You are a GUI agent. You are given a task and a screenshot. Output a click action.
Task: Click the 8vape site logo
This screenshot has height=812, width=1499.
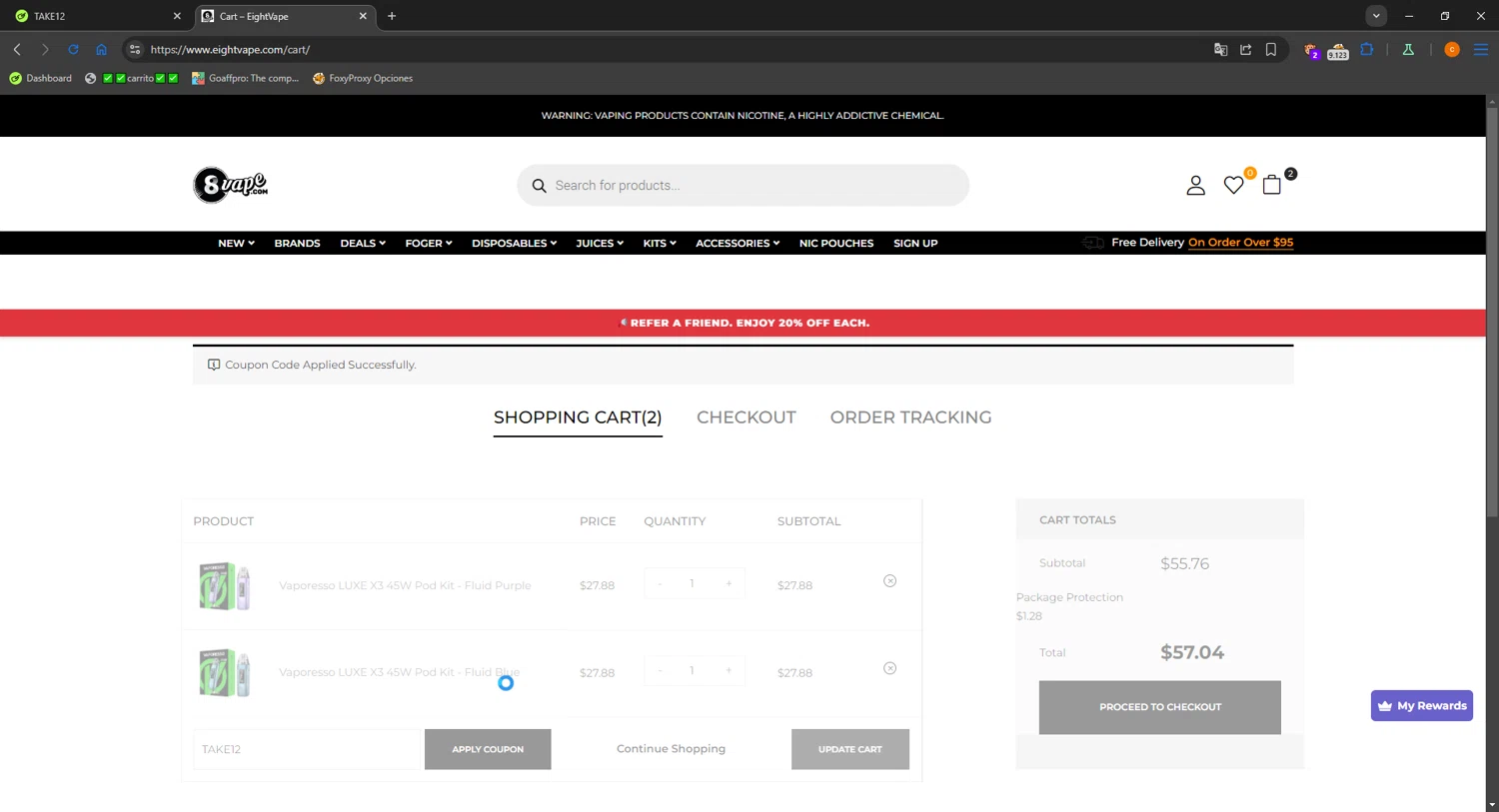point(231,185)
